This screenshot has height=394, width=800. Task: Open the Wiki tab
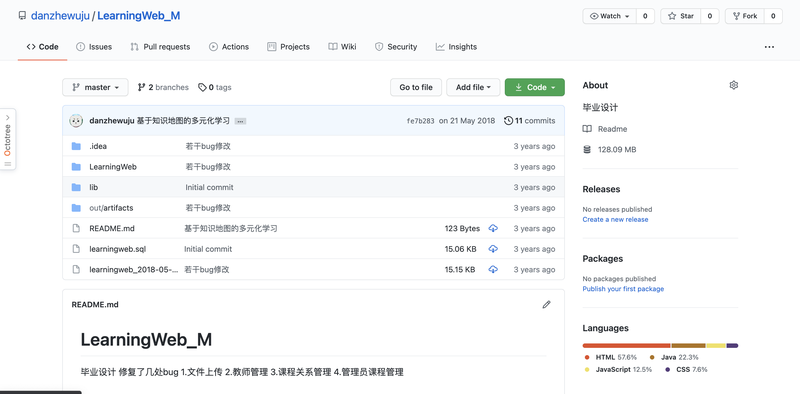(x=342, y=46)
